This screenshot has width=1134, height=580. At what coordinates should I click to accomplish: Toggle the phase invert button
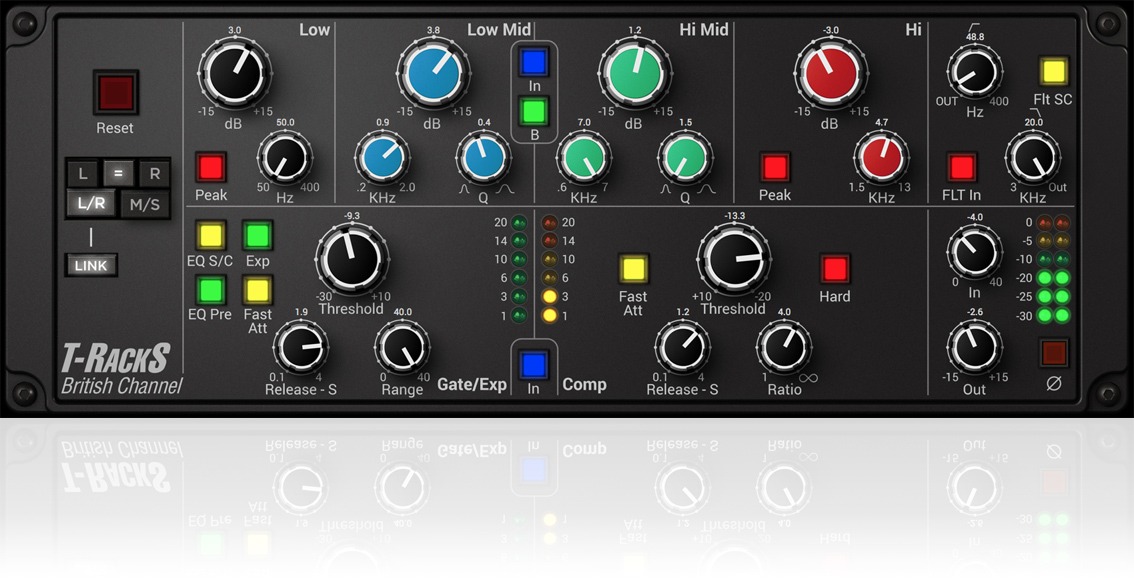pos(1053,353)
